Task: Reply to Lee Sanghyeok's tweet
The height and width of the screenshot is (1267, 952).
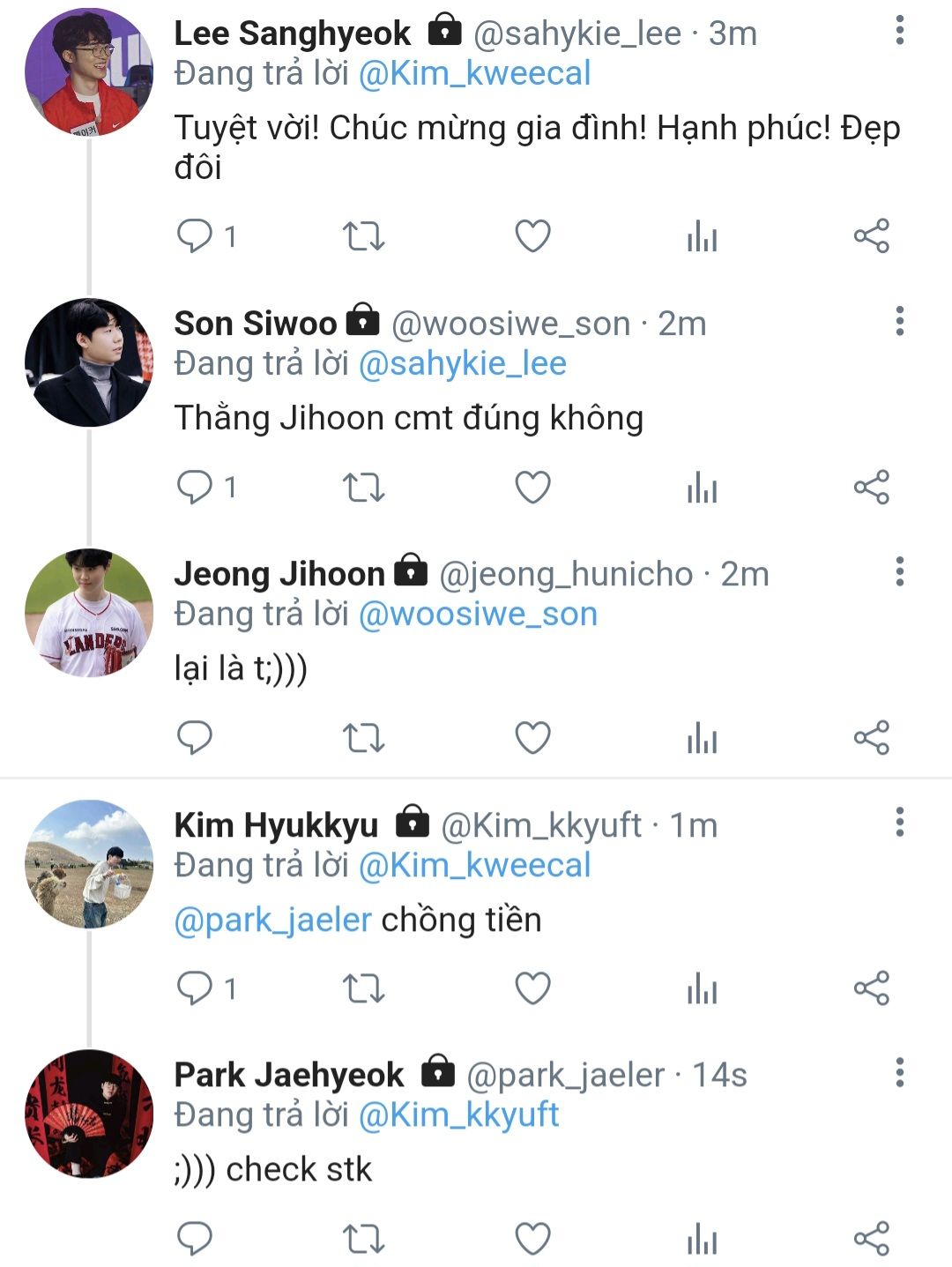Action: pos(195,236)
